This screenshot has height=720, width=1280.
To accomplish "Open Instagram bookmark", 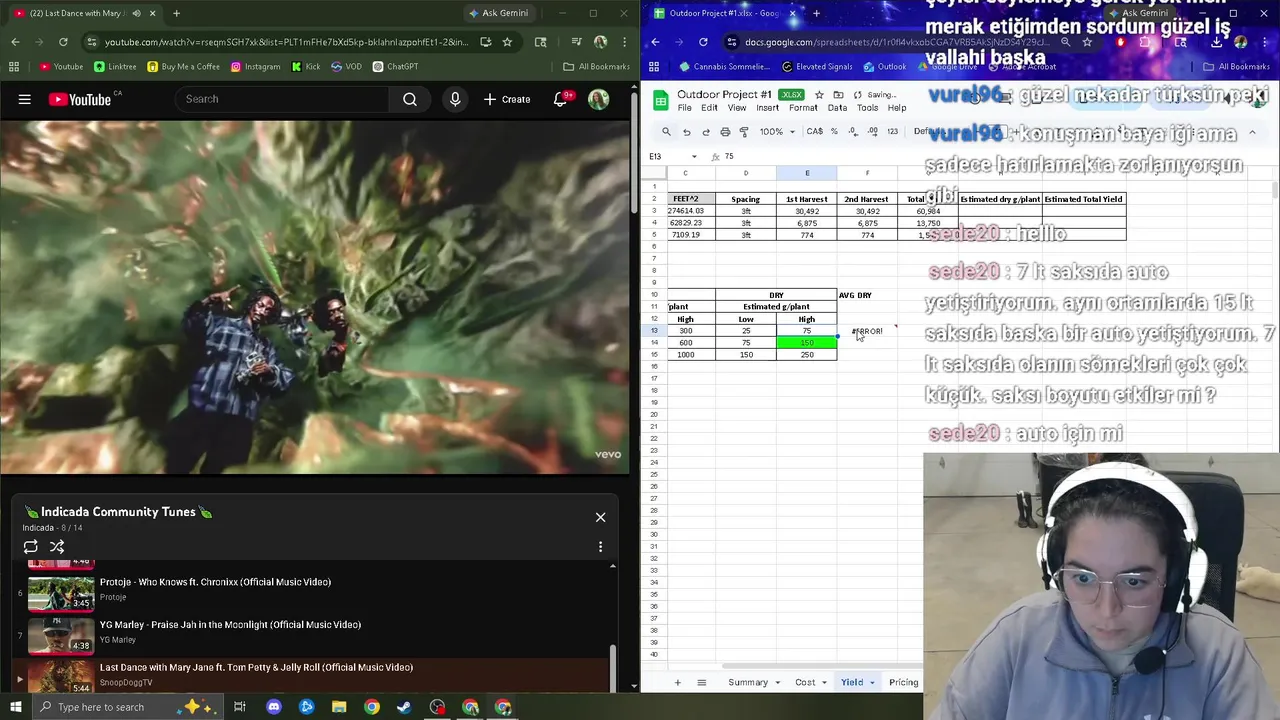I will coord(255,67).
